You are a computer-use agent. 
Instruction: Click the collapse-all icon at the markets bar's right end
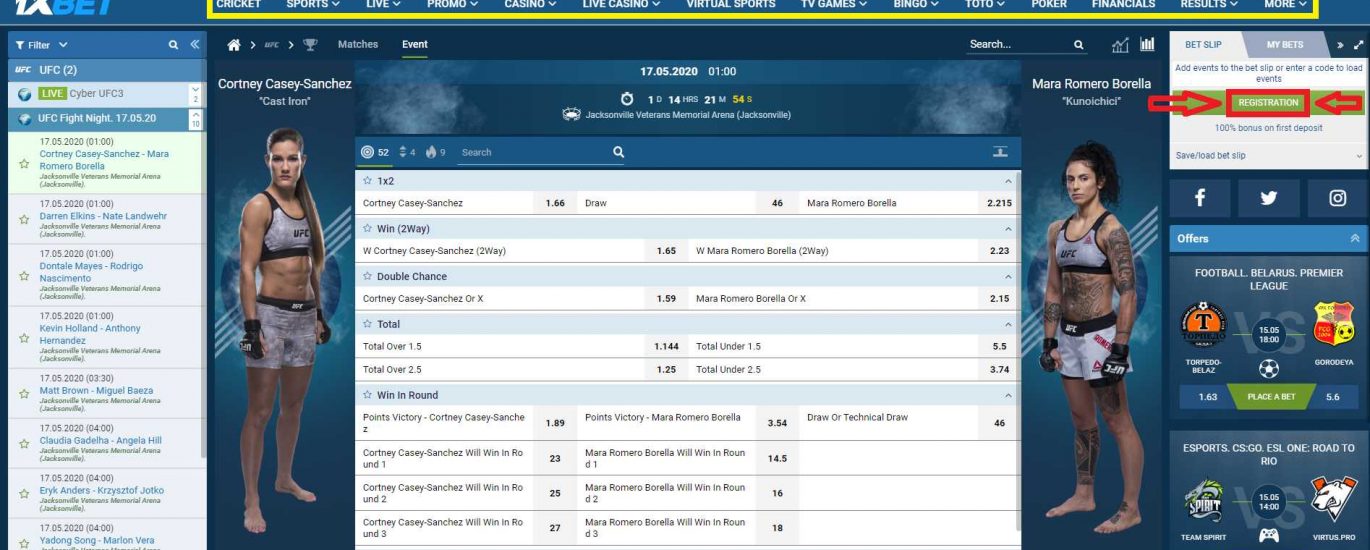click(x=1000, y=152)
